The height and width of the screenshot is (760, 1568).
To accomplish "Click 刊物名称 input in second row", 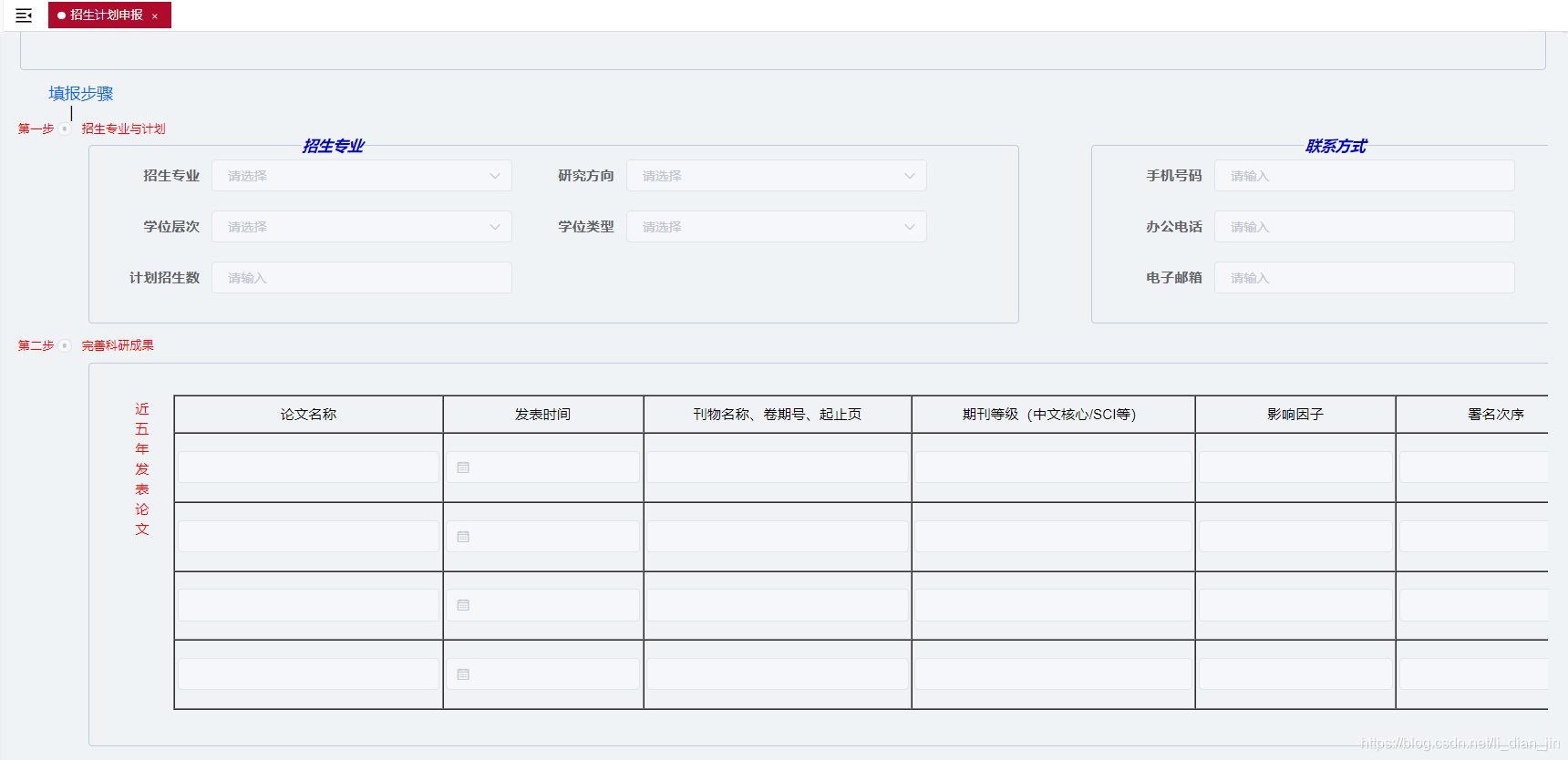I will [778, 537].
